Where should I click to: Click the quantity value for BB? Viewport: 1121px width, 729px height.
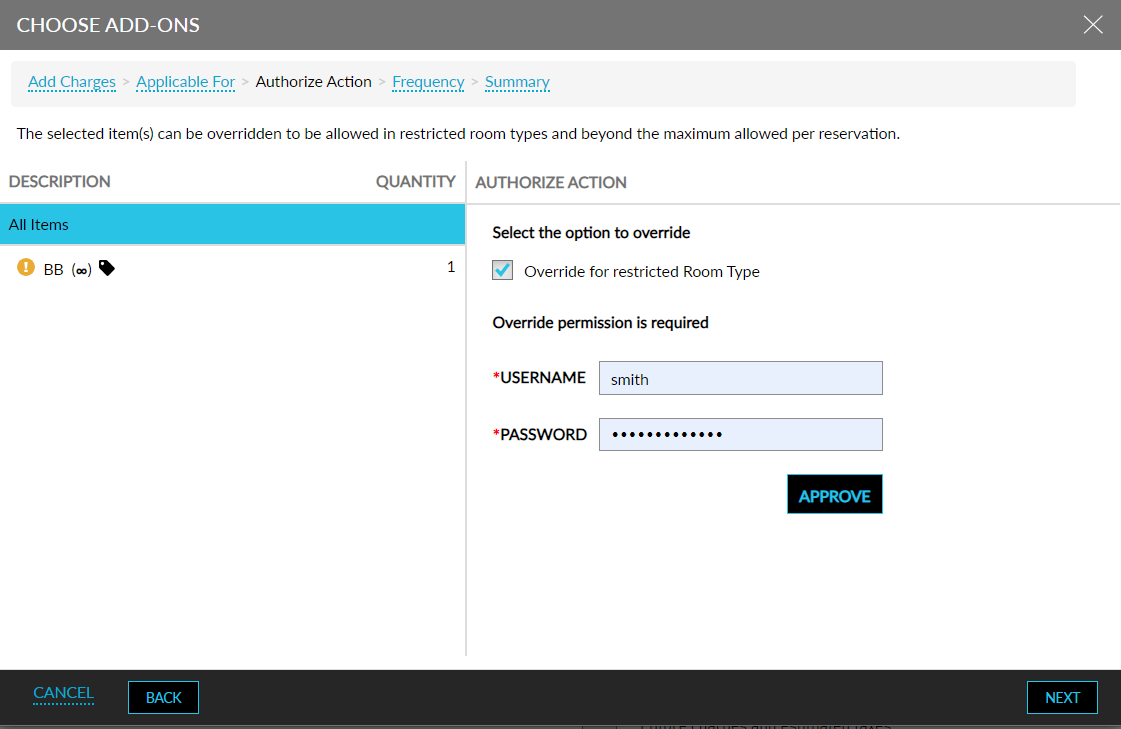(x=450, y=267)
